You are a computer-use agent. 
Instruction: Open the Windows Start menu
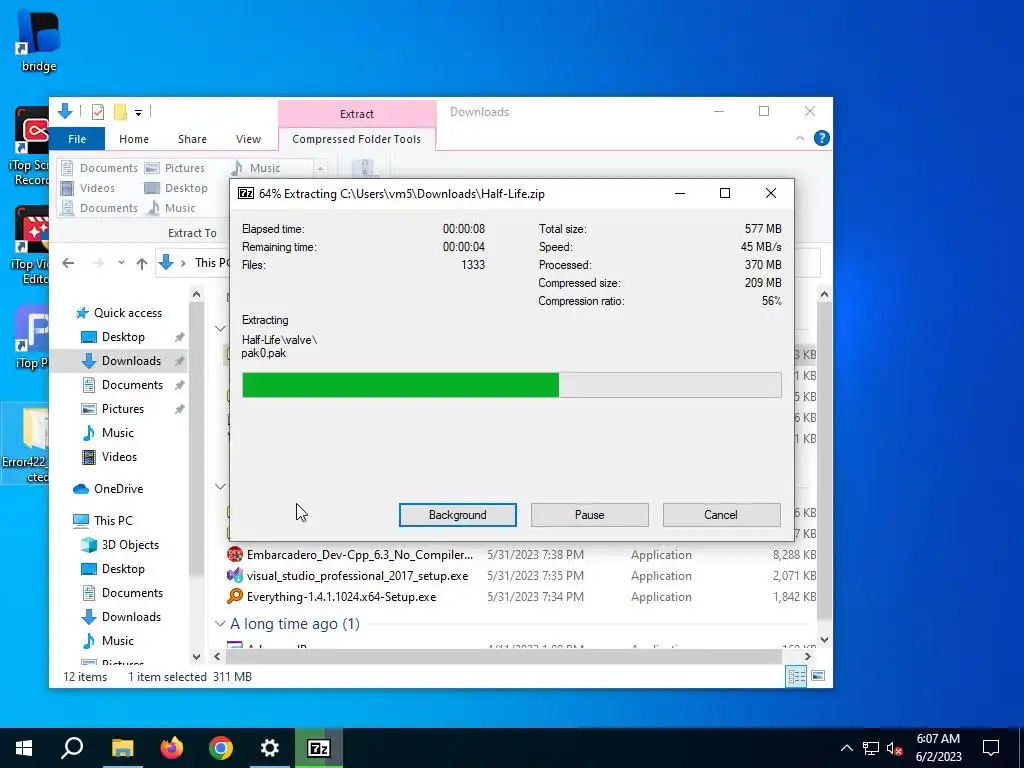(24, 748)
